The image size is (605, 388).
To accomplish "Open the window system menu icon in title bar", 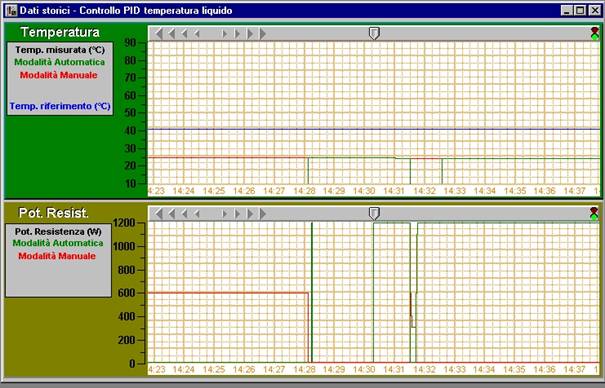I will pos(11,10).
